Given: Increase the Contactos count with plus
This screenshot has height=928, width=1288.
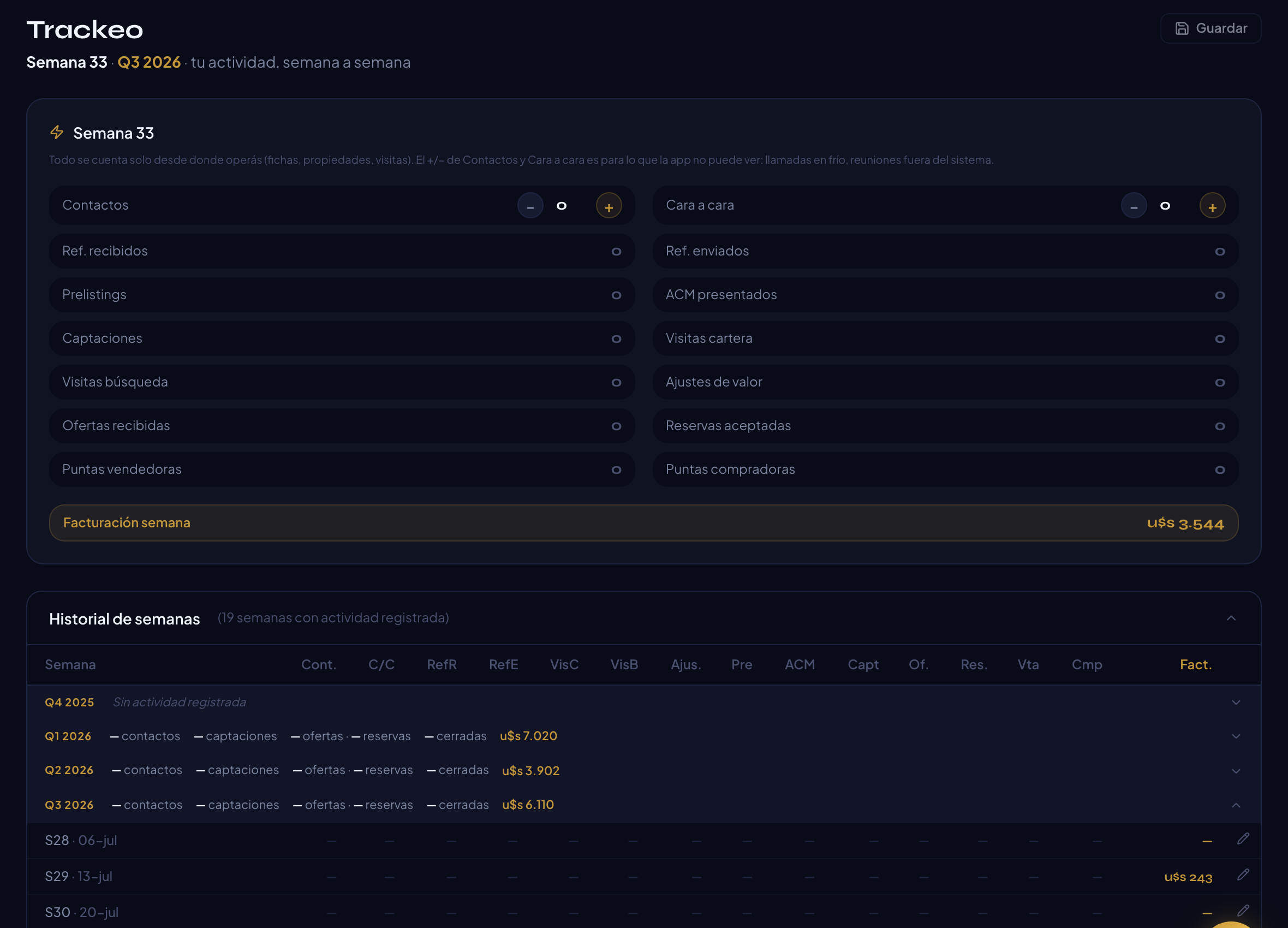Looking at the screenshot, I should [608, 206].
